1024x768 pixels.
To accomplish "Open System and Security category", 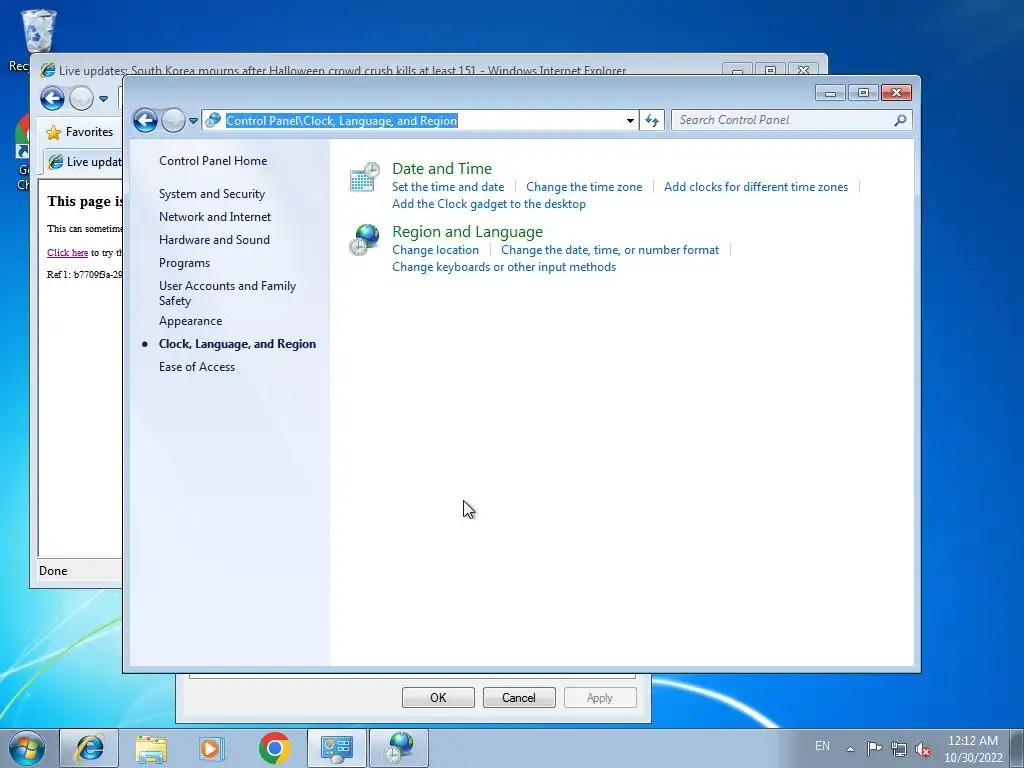I will tap(212, 194).
